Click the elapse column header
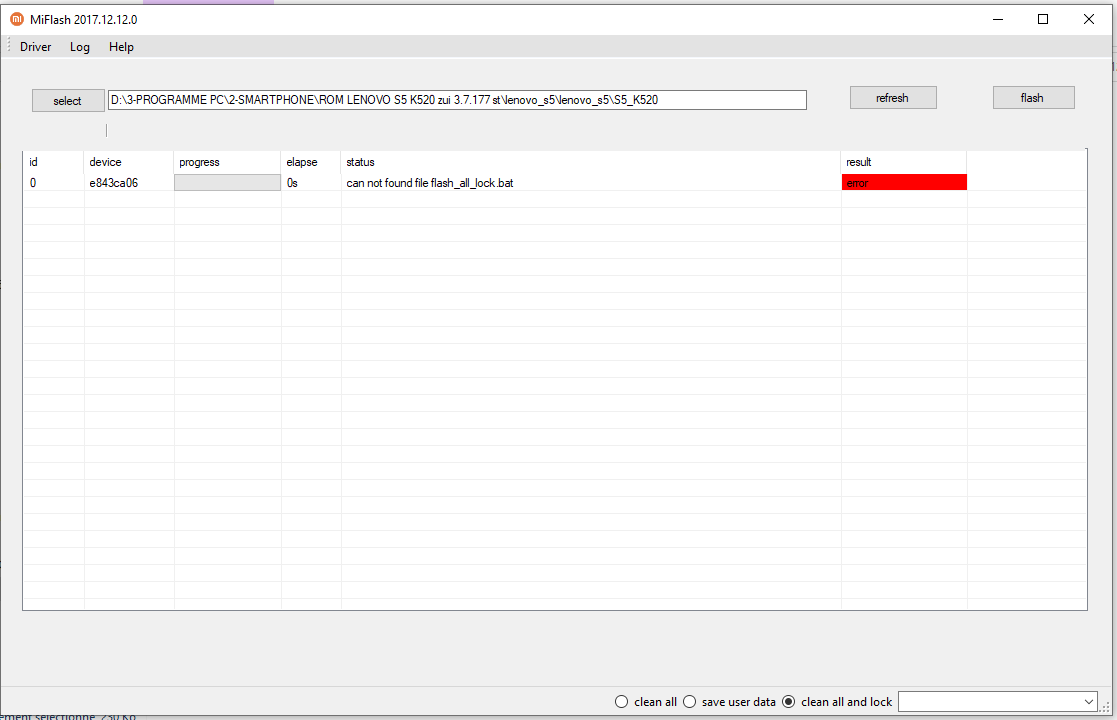Screen dimensions: 1117x720 [x=311, y=162]
